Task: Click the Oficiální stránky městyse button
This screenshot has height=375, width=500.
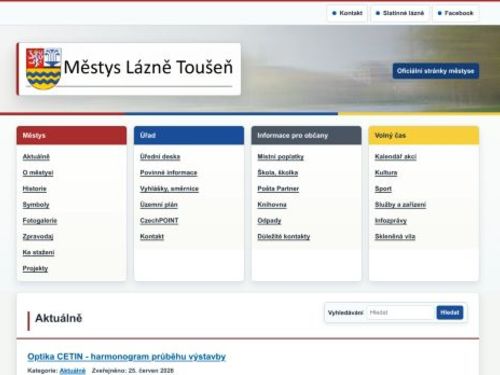Action: [435, 71]
